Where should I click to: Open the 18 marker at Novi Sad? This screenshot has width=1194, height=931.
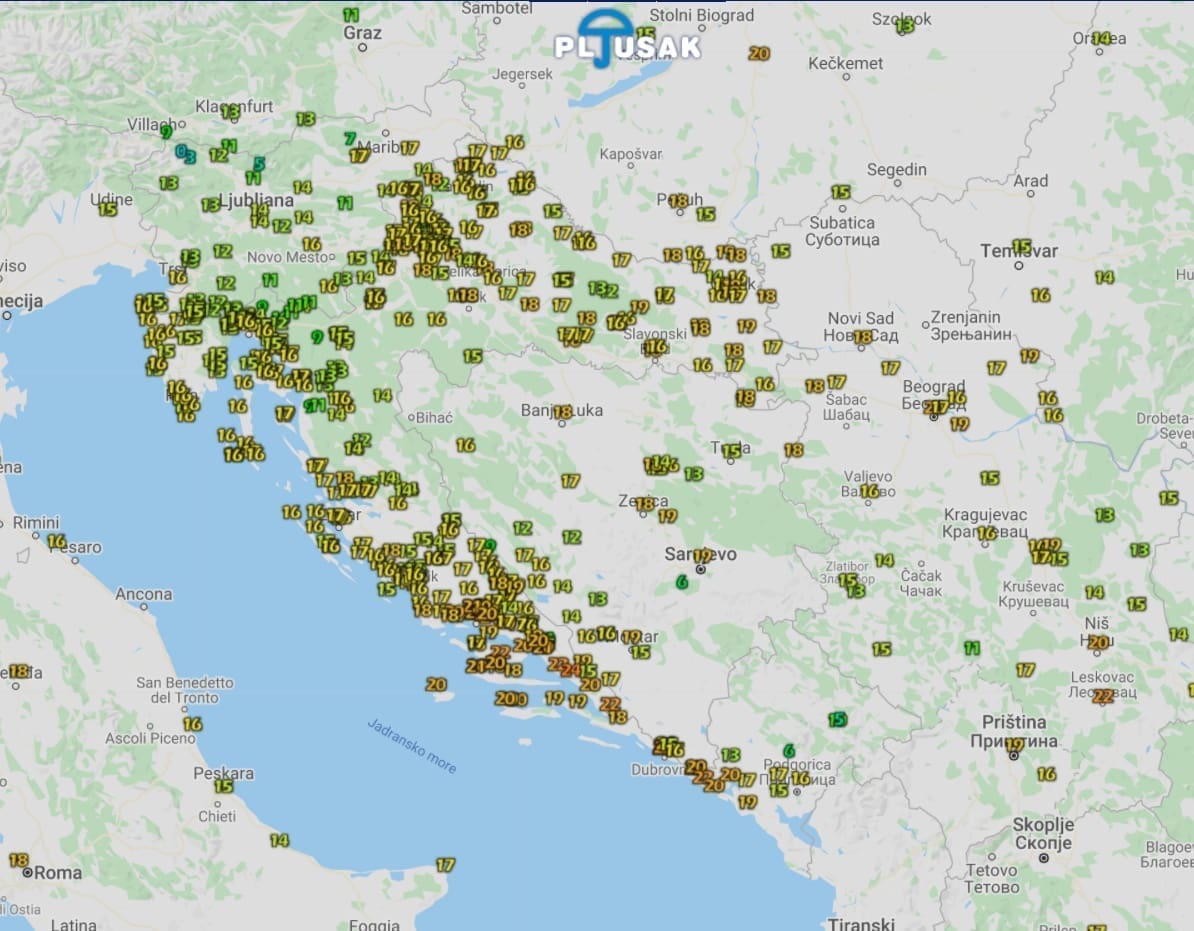click(x=862, y=337)
